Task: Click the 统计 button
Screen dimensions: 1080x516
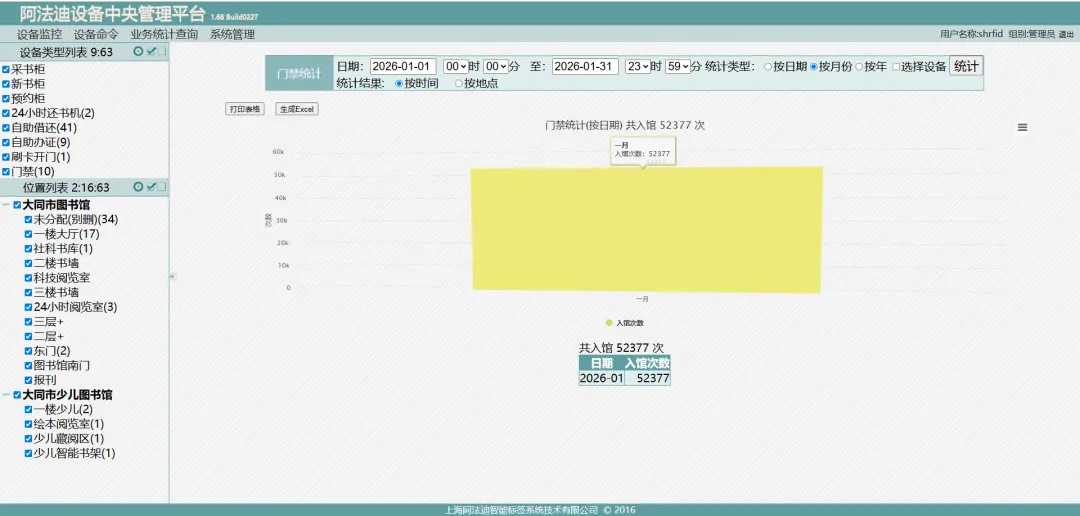Action: (x=966, y=65)
